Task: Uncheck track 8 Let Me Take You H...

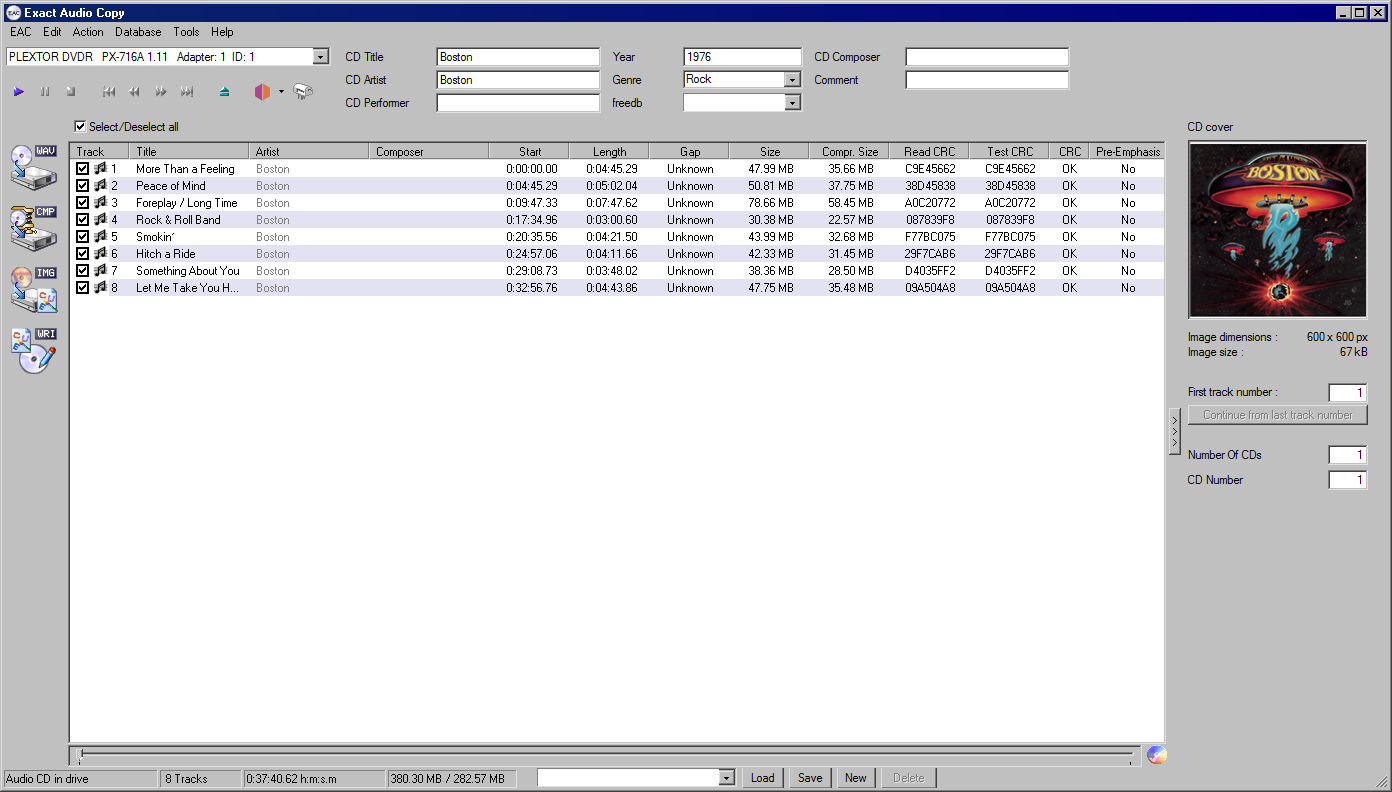Action: 83,288
